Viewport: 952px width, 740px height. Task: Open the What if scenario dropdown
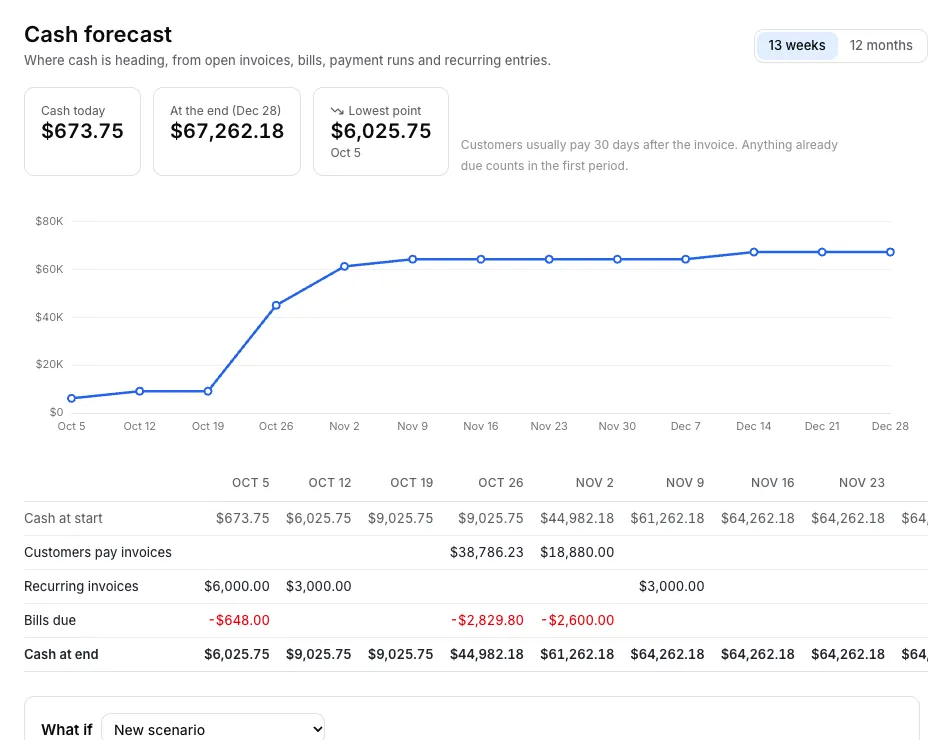tap(213, 729)
